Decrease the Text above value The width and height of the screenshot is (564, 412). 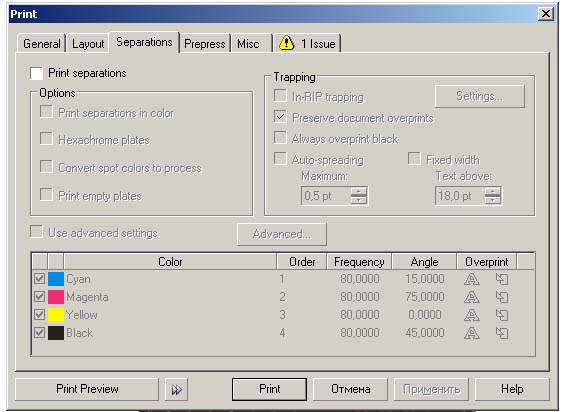pos(492,200)
